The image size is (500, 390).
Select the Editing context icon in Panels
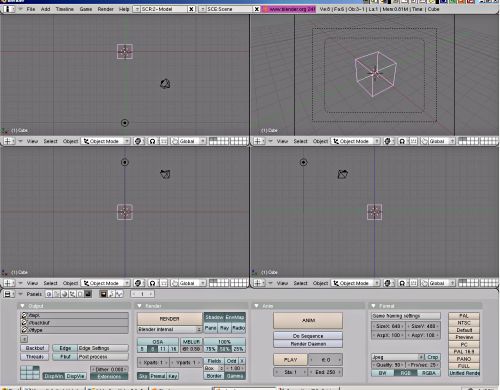(x=80, y=294)
